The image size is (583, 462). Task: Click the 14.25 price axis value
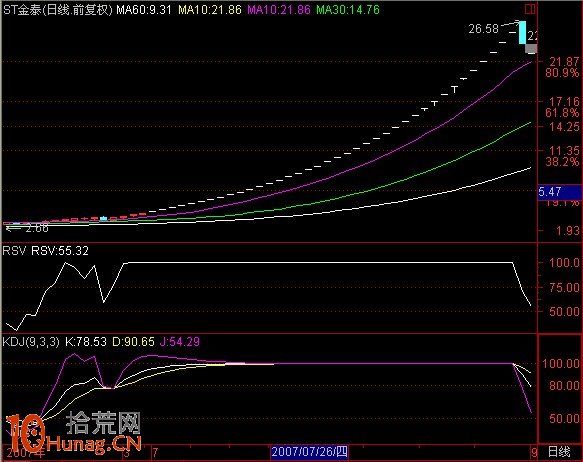[x=564, y=127]
